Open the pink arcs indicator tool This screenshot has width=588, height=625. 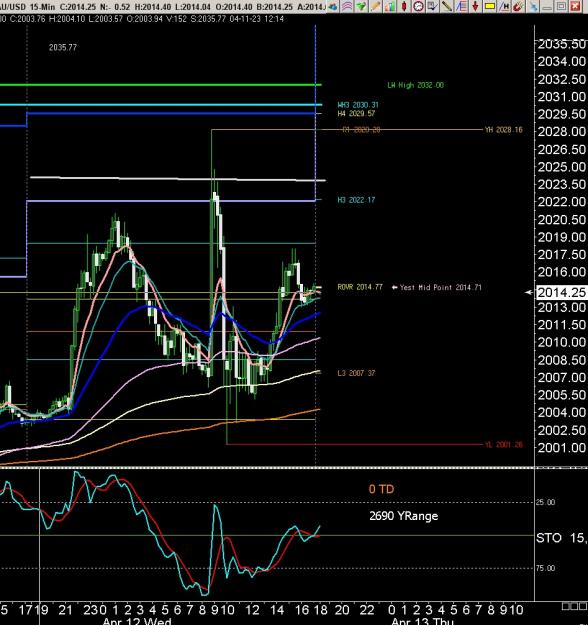coord(347,6)
